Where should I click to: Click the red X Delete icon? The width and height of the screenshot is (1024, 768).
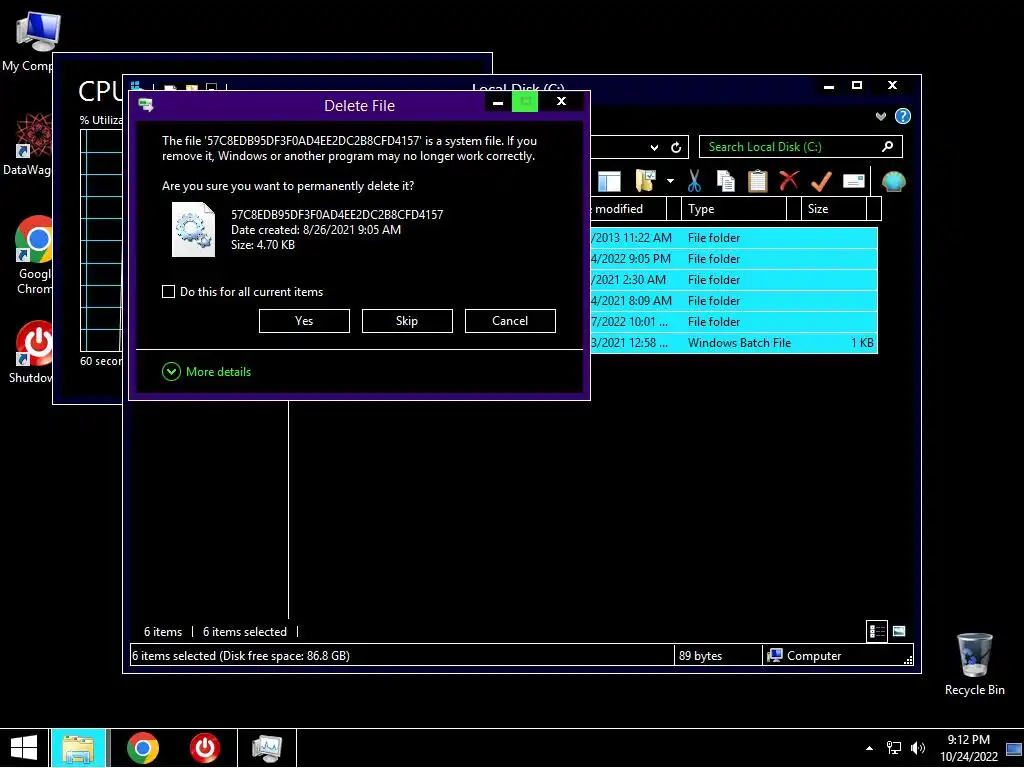[x=789, y=180]
